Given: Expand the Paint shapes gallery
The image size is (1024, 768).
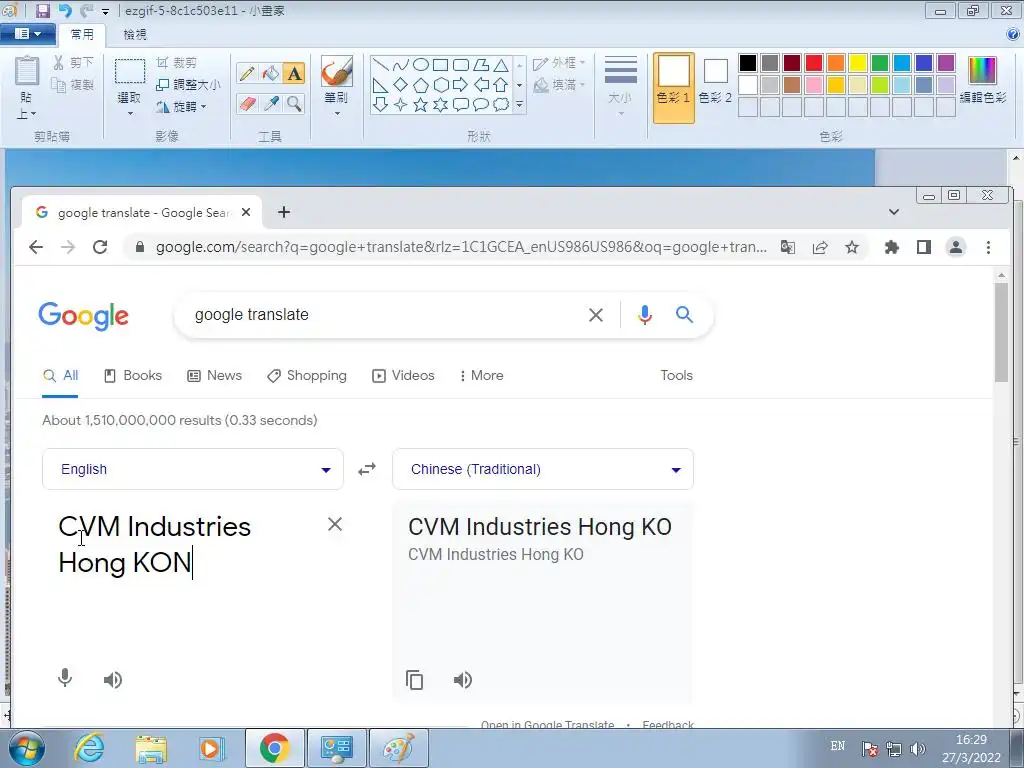Looking at the screenshot, I should click(x=520, y=104).
